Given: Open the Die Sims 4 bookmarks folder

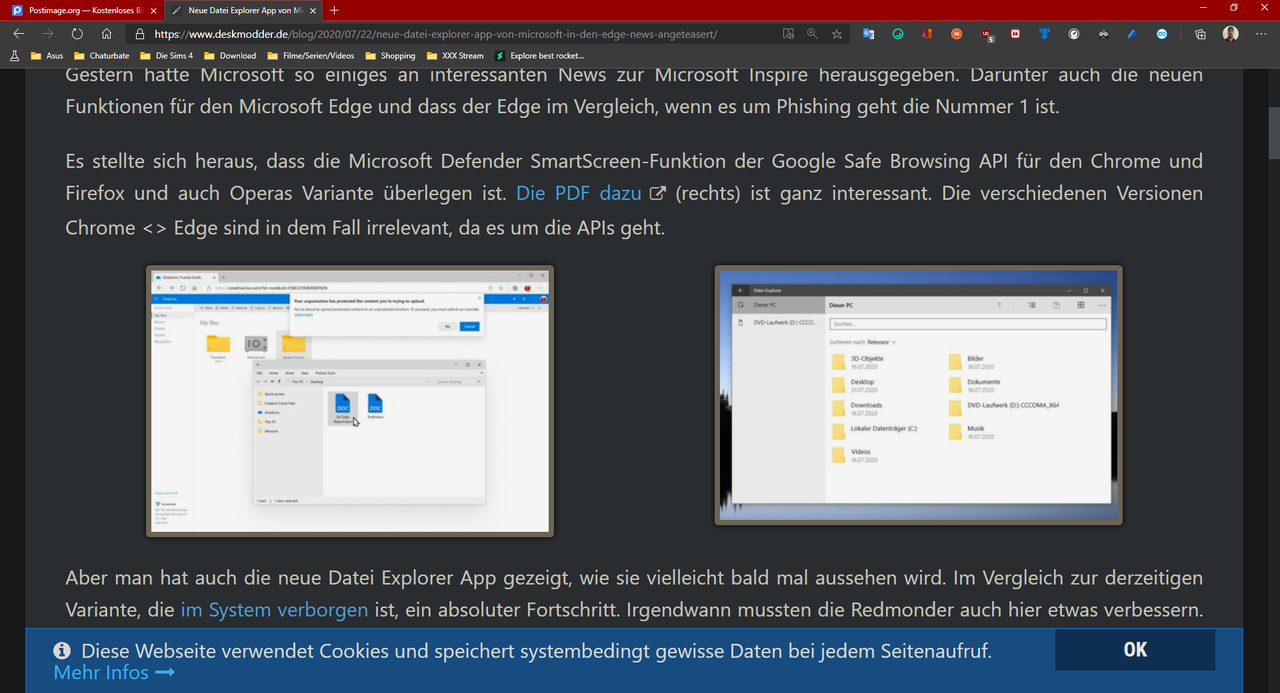Looking at the screenshot, I should point(166,56).
